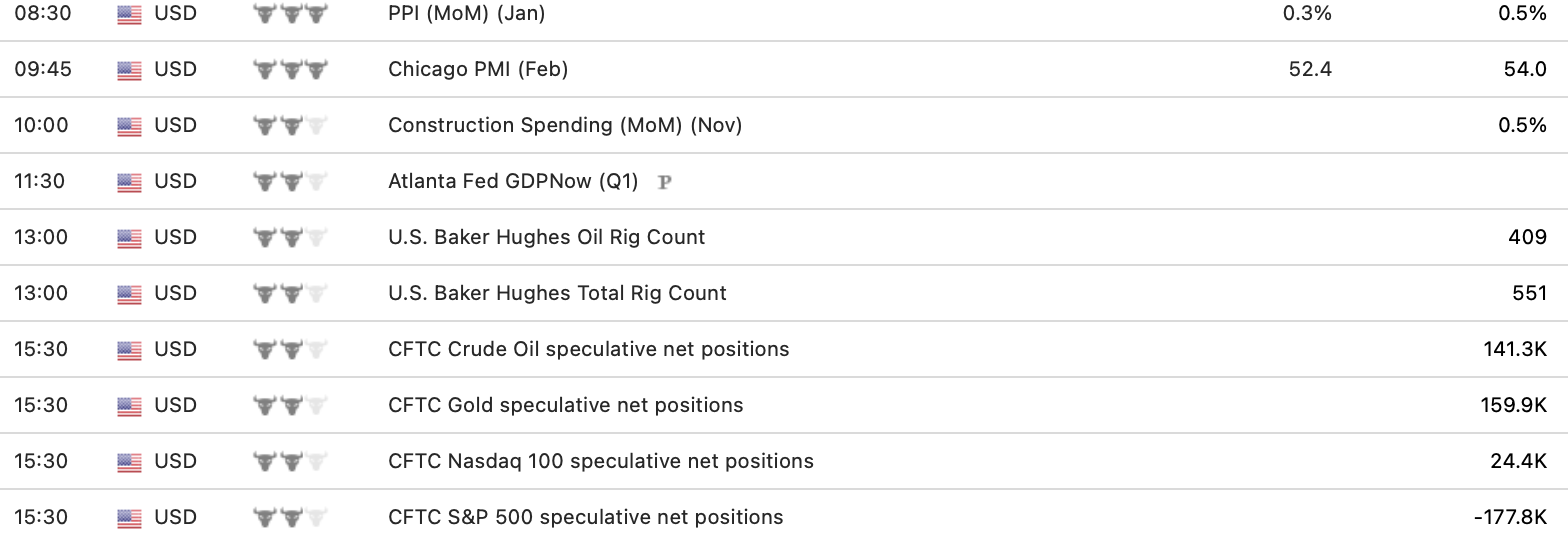Open the Chicago PMI (Feb) event details
This screenshot has width=1568, height=554.
(x=477, y=70)
